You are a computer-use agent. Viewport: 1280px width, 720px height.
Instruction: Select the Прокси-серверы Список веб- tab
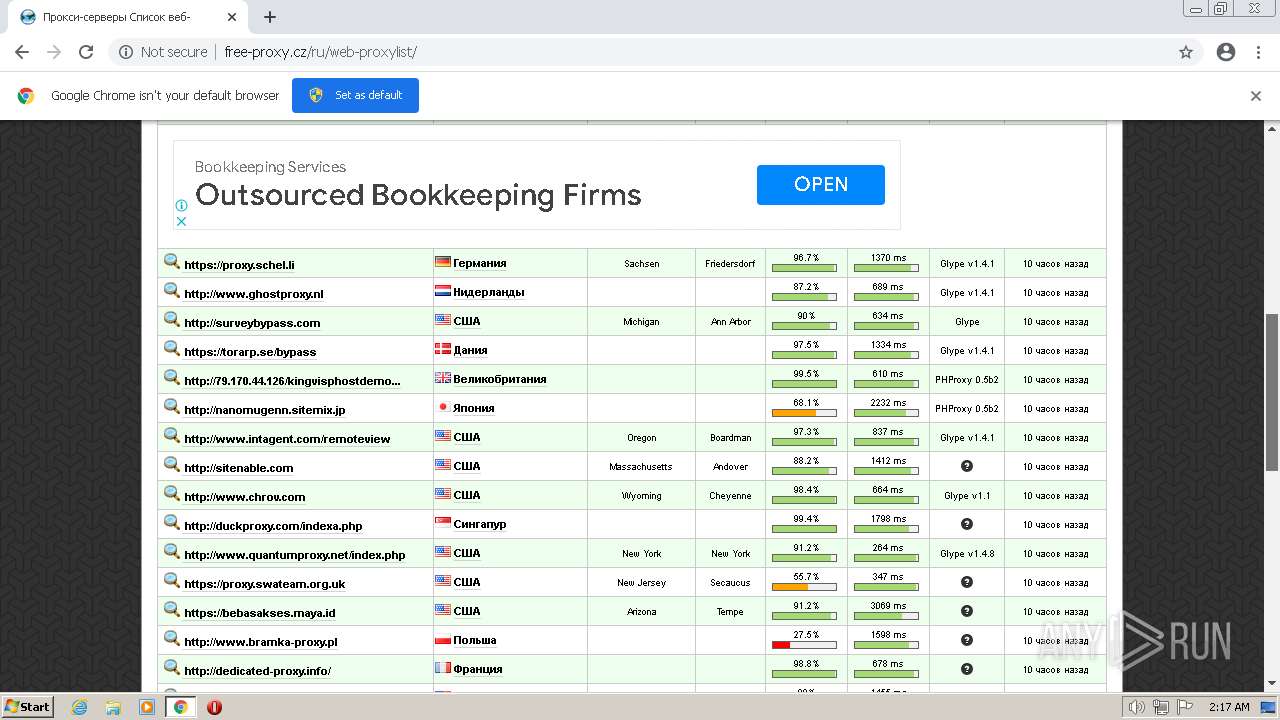click(130, 17)
